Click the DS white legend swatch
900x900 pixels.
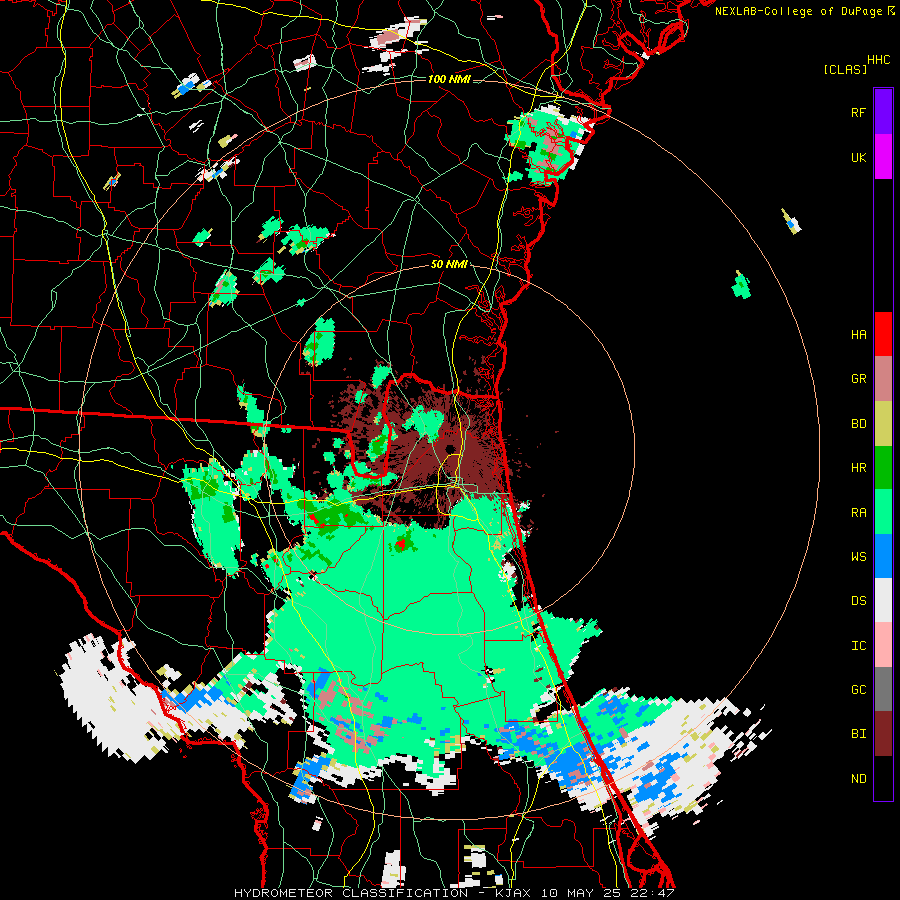coord(883,600)
